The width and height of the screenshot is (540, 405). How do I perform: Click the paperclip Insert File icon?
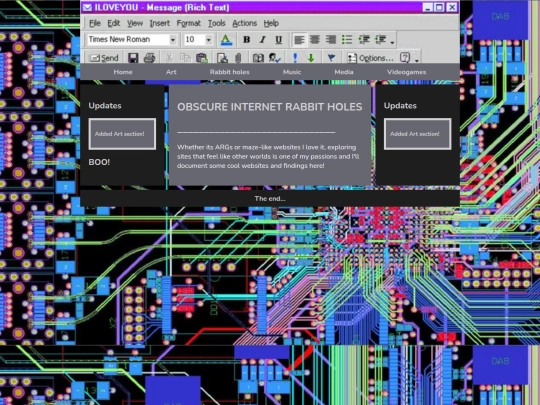pos(238,58)
